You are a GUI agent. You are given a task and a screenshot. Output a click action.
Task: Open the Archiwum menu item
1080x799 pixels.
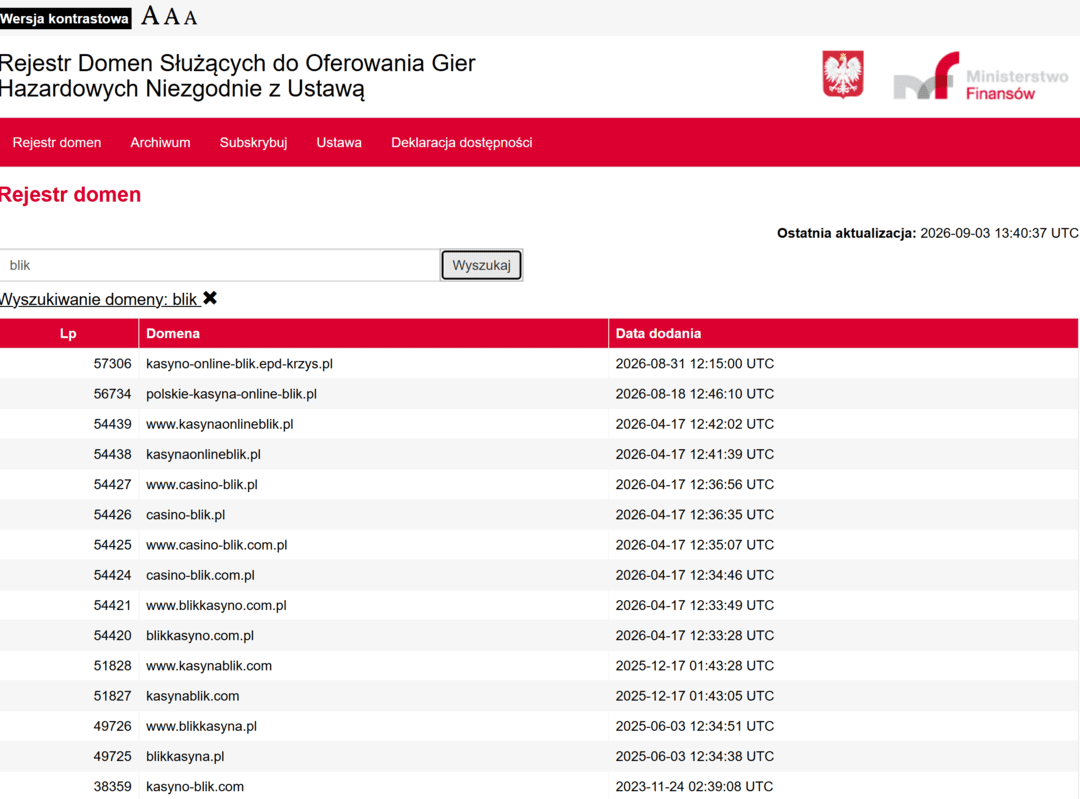point(160,143)
